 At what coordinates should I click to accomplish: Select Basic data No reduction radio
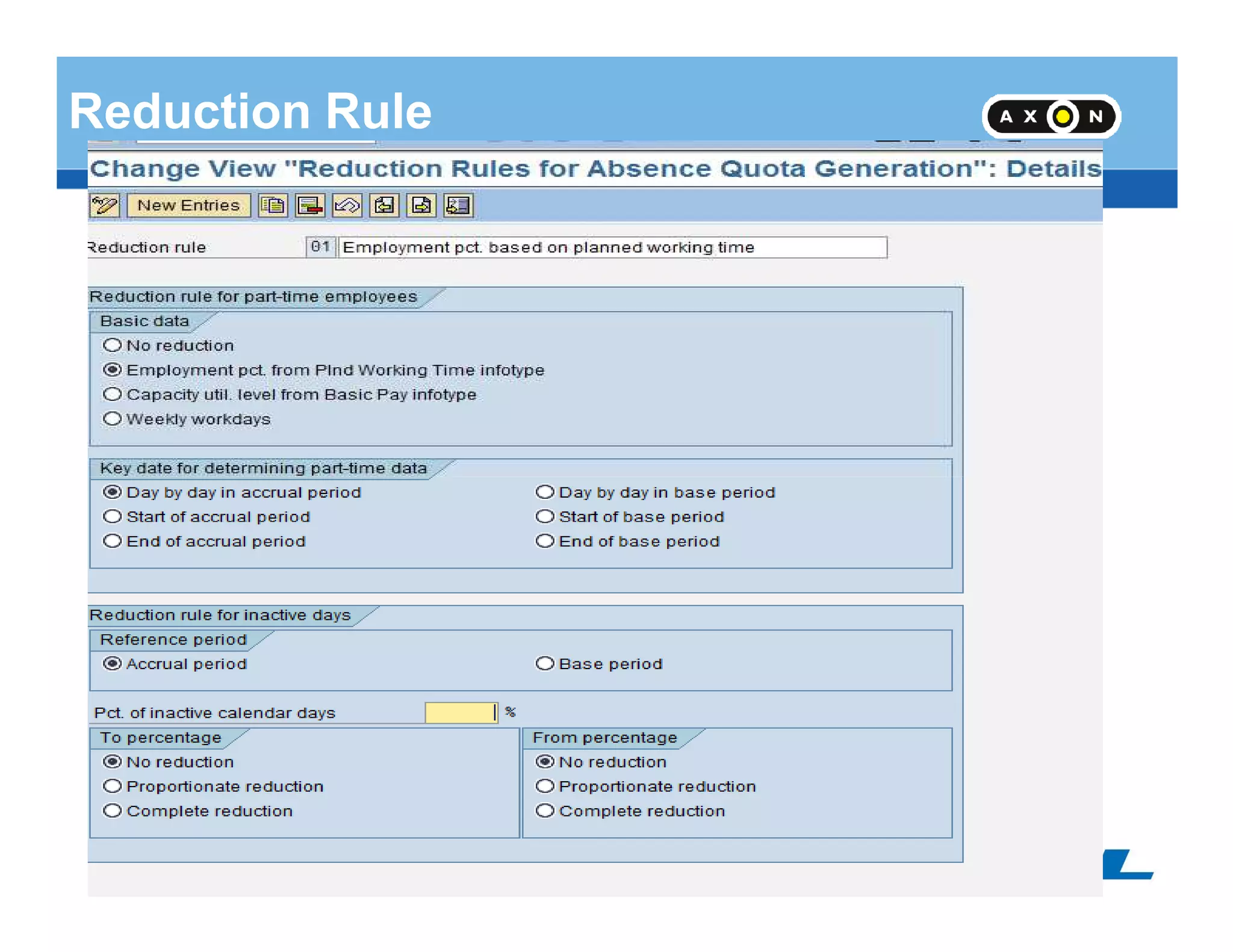click(112, 345)
